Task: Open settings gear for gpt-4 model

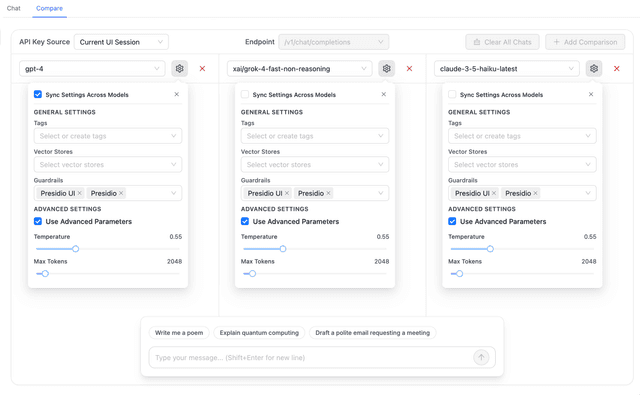Action: pos(180,69)
